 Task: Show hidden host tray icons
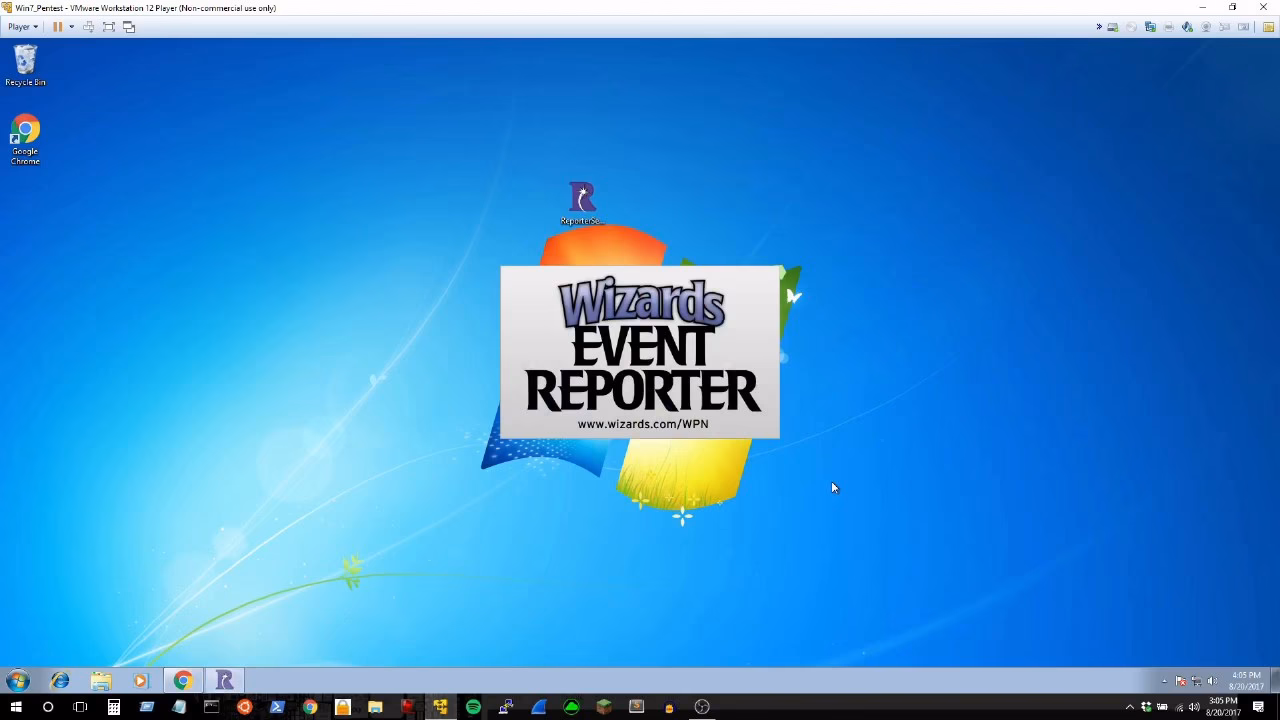(1130, 707)
